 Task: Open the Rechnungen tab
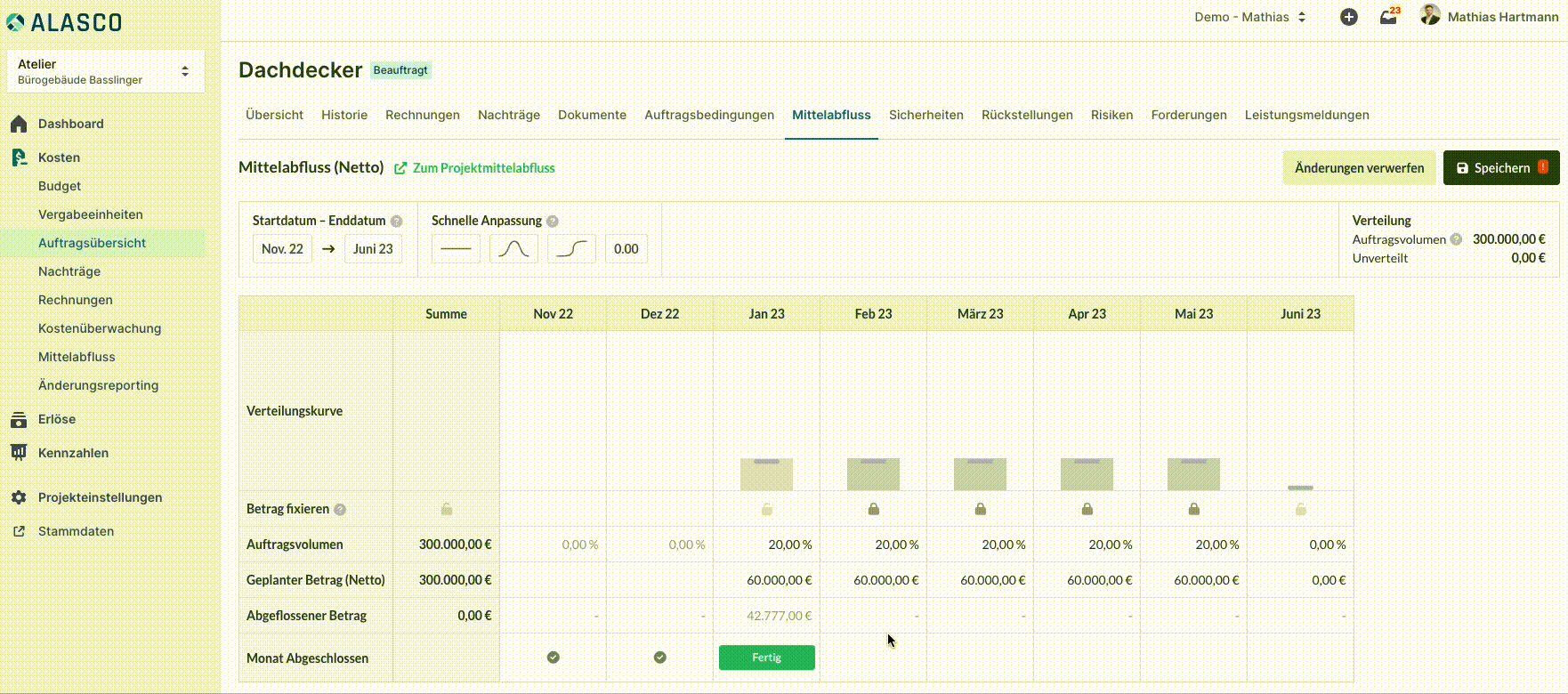(423, 115)
